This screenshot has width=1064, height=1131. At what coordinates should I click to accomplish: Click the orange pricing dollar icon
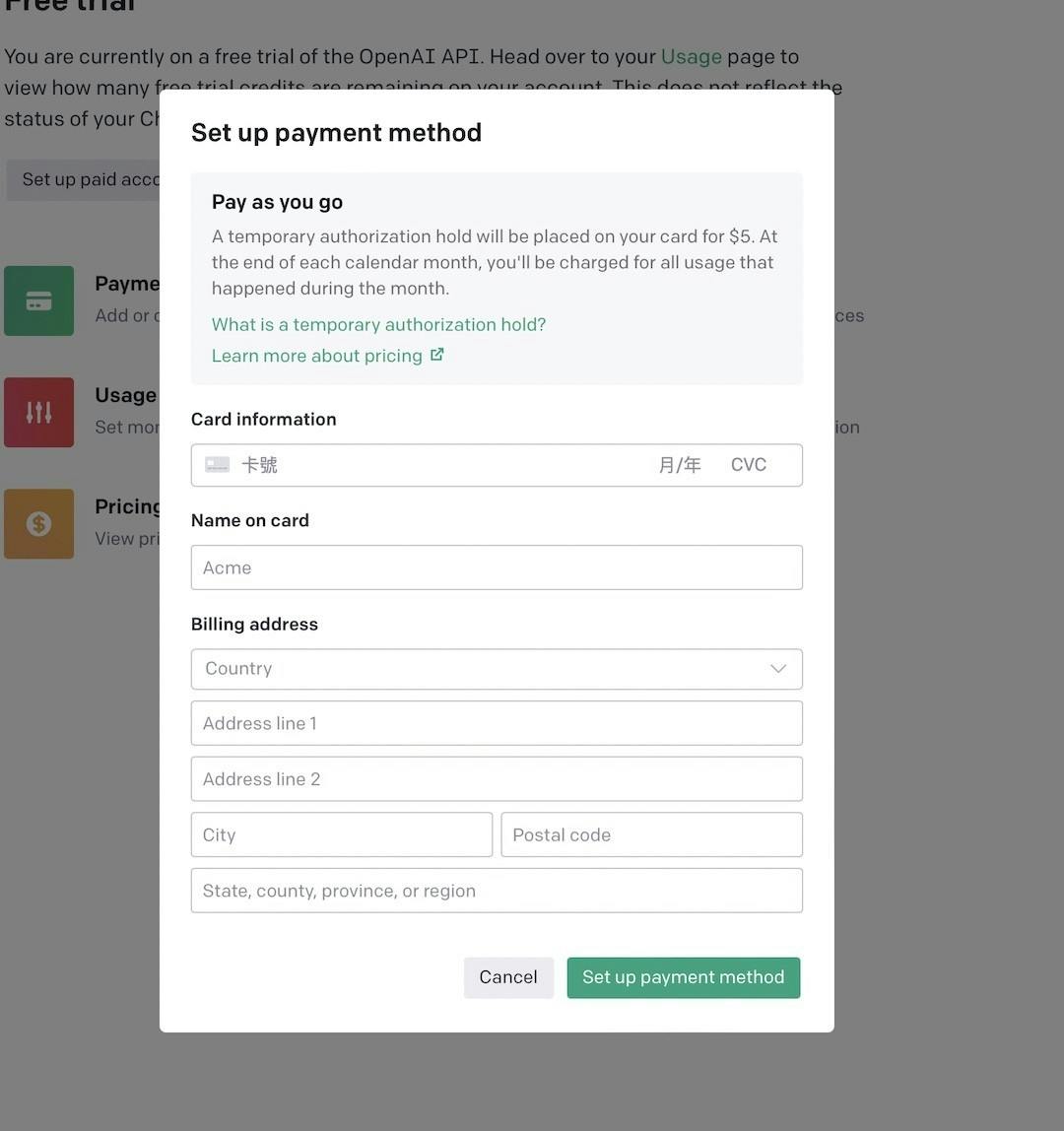39,524
